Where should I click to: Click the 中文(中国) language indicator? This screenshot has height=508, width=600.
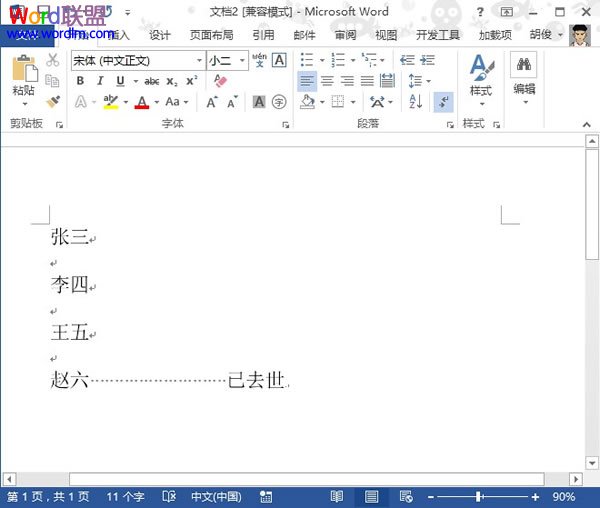tap(216, 497)
